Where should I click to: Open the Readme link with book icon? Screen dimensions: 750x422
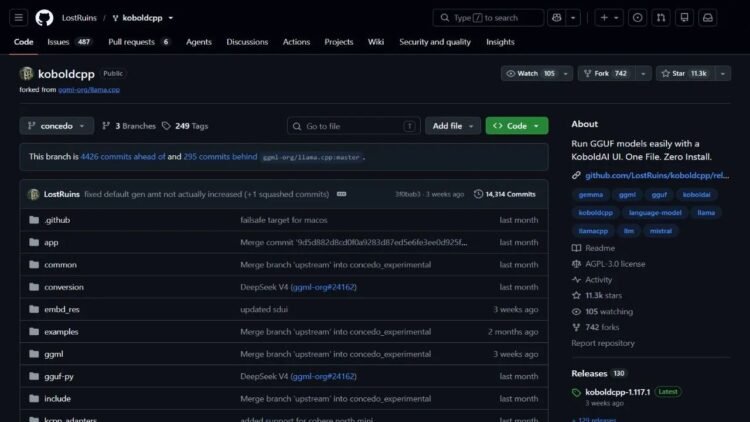[593, 248]
